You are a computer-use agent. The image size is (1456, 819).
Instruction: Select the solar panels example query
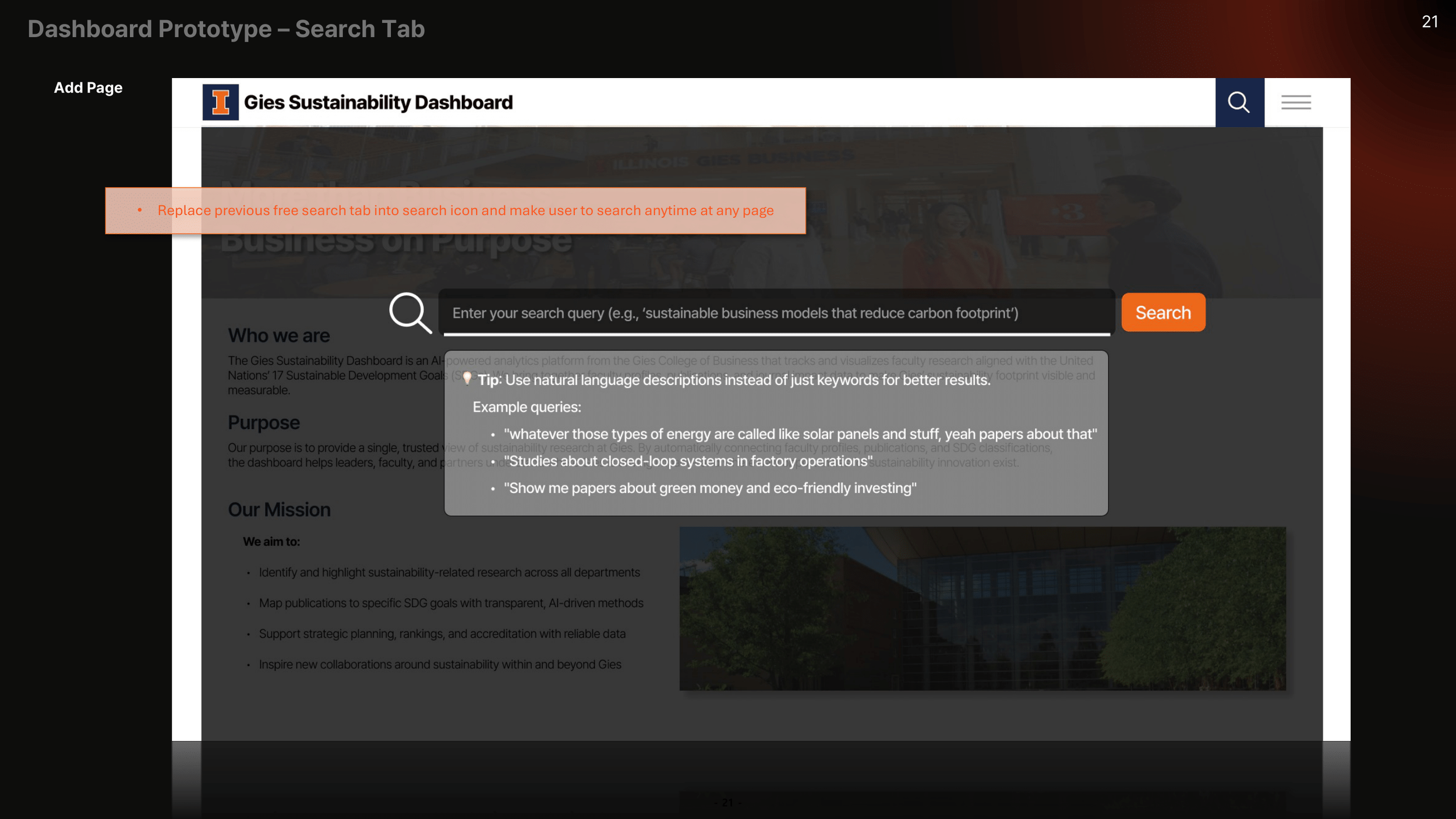pyautogui.click(x=800, y=434)
